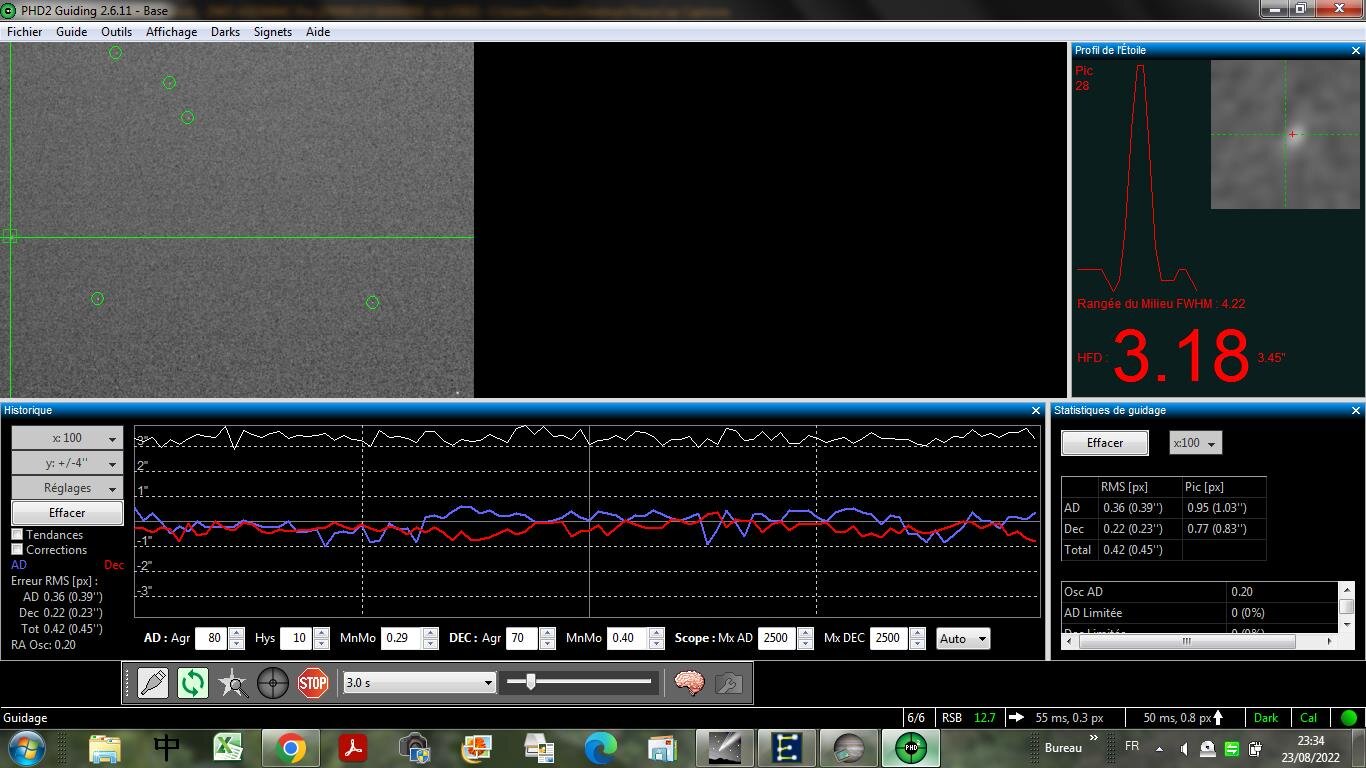This screenshot has height=768, width=1366.
Task: Click the Dec label to change its color
Action: tap(114, 565)
